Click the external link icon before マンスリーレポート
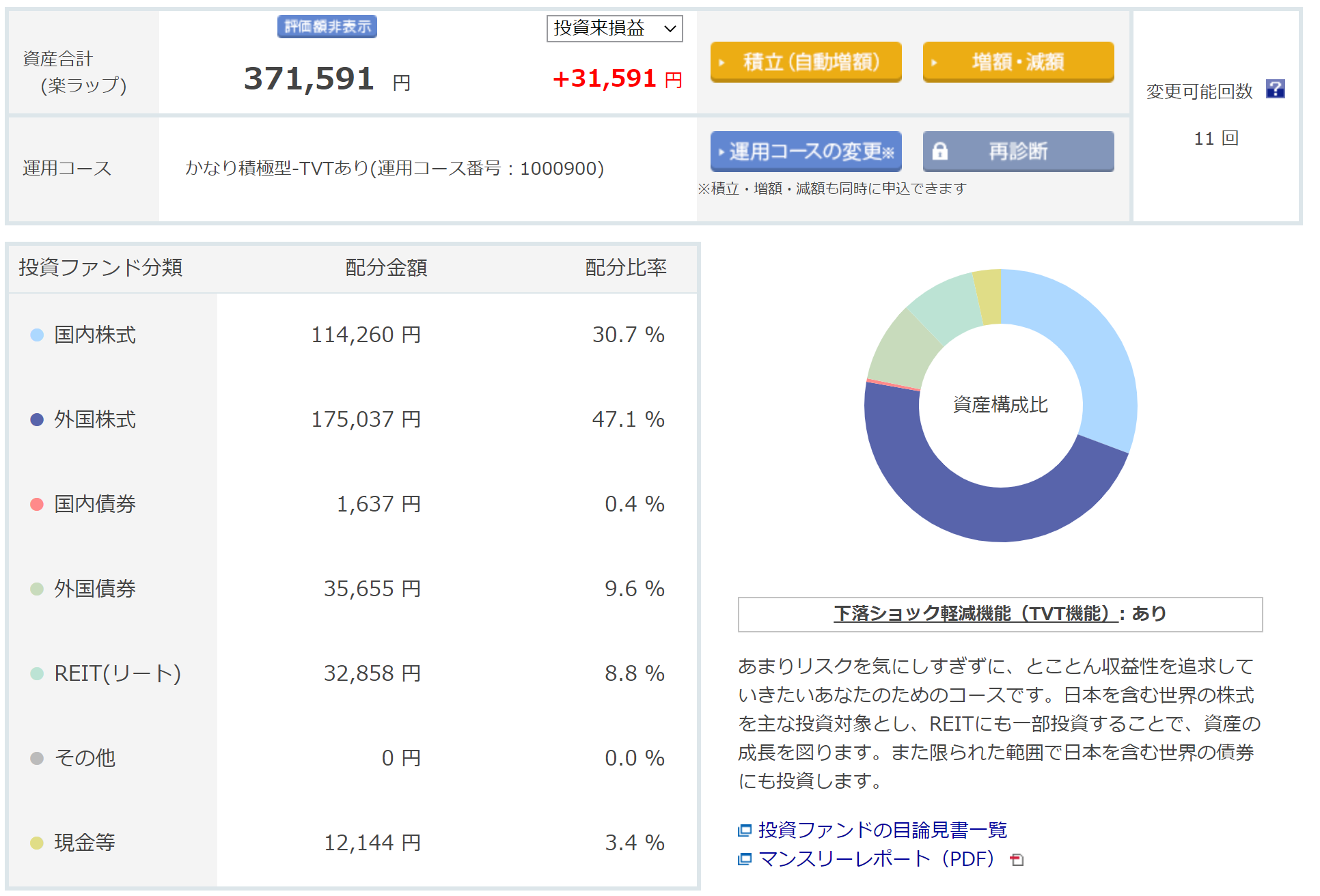 (744, 859)
